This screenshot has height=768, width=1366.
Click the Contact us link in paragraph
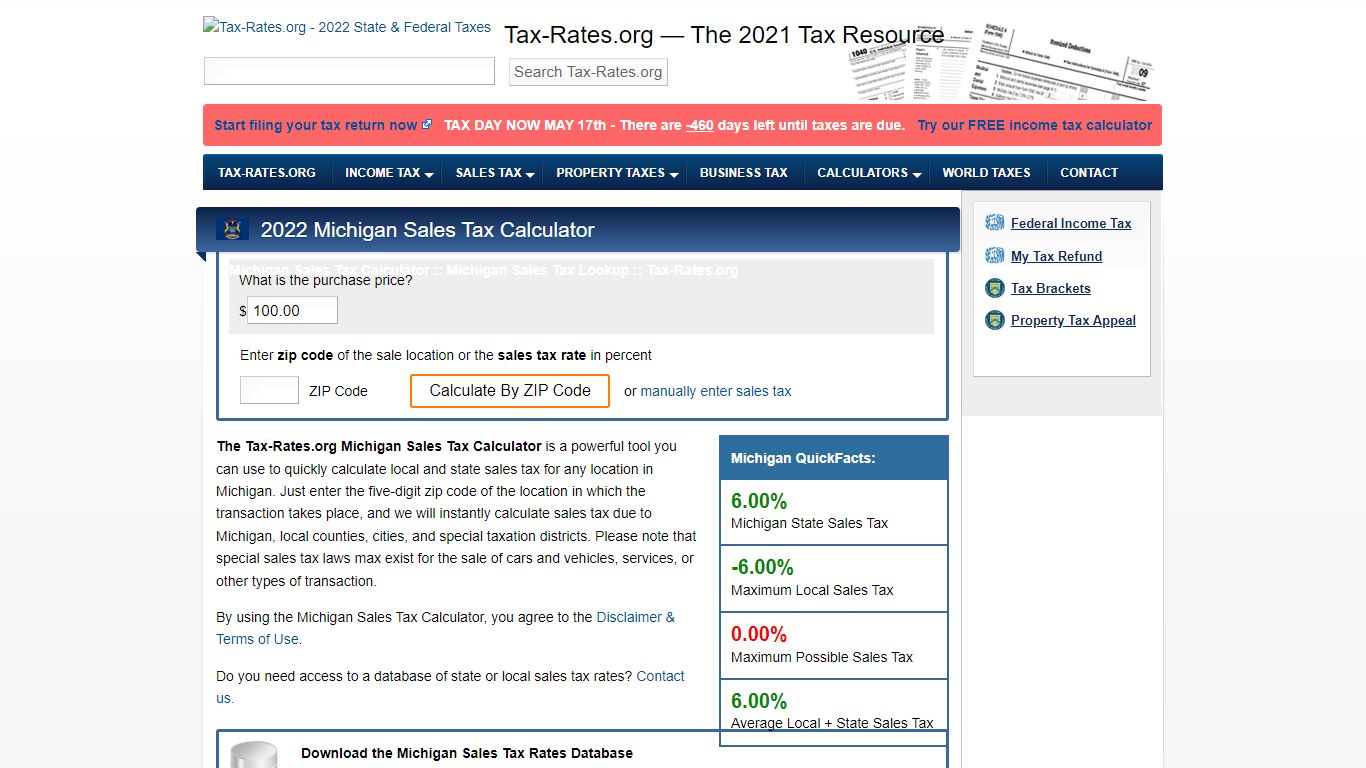(x=451, y=687)
